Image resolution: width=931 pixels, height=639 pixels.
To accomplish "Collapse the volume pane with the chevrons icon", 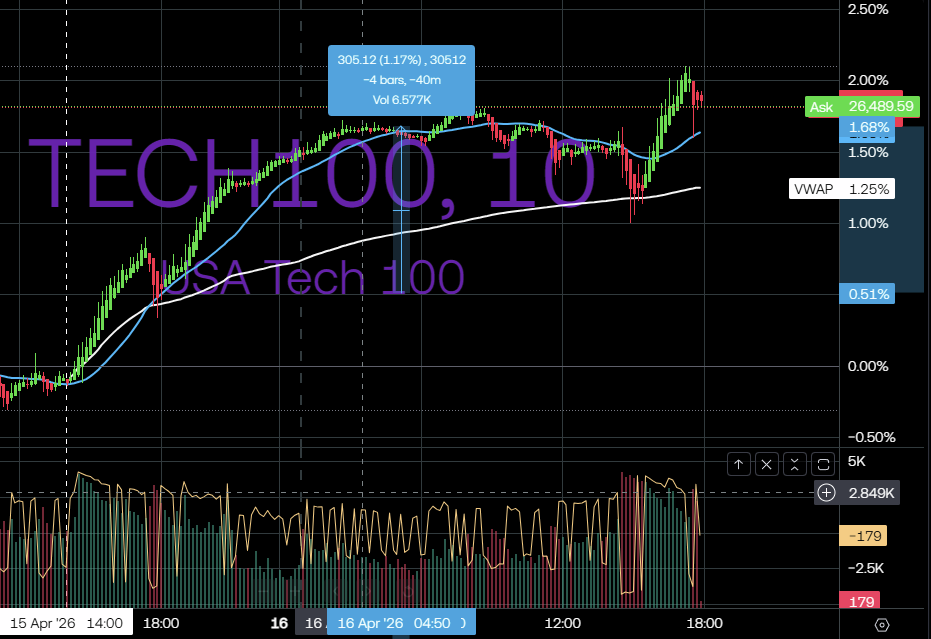I will coord(794,463).
